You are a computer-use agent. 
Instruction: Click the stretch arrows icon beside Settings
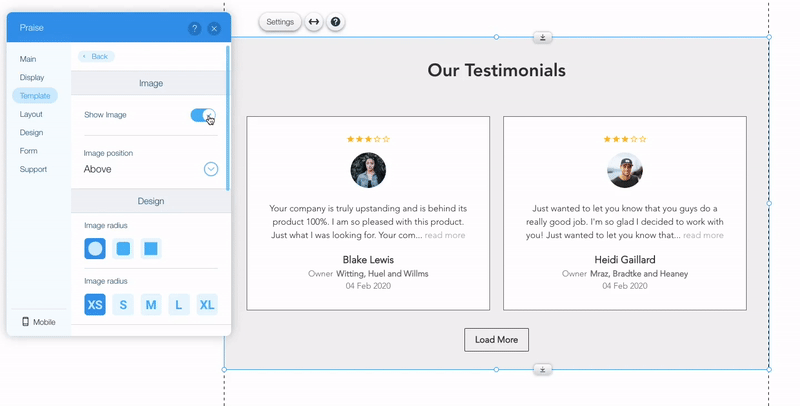coord(314,22)
